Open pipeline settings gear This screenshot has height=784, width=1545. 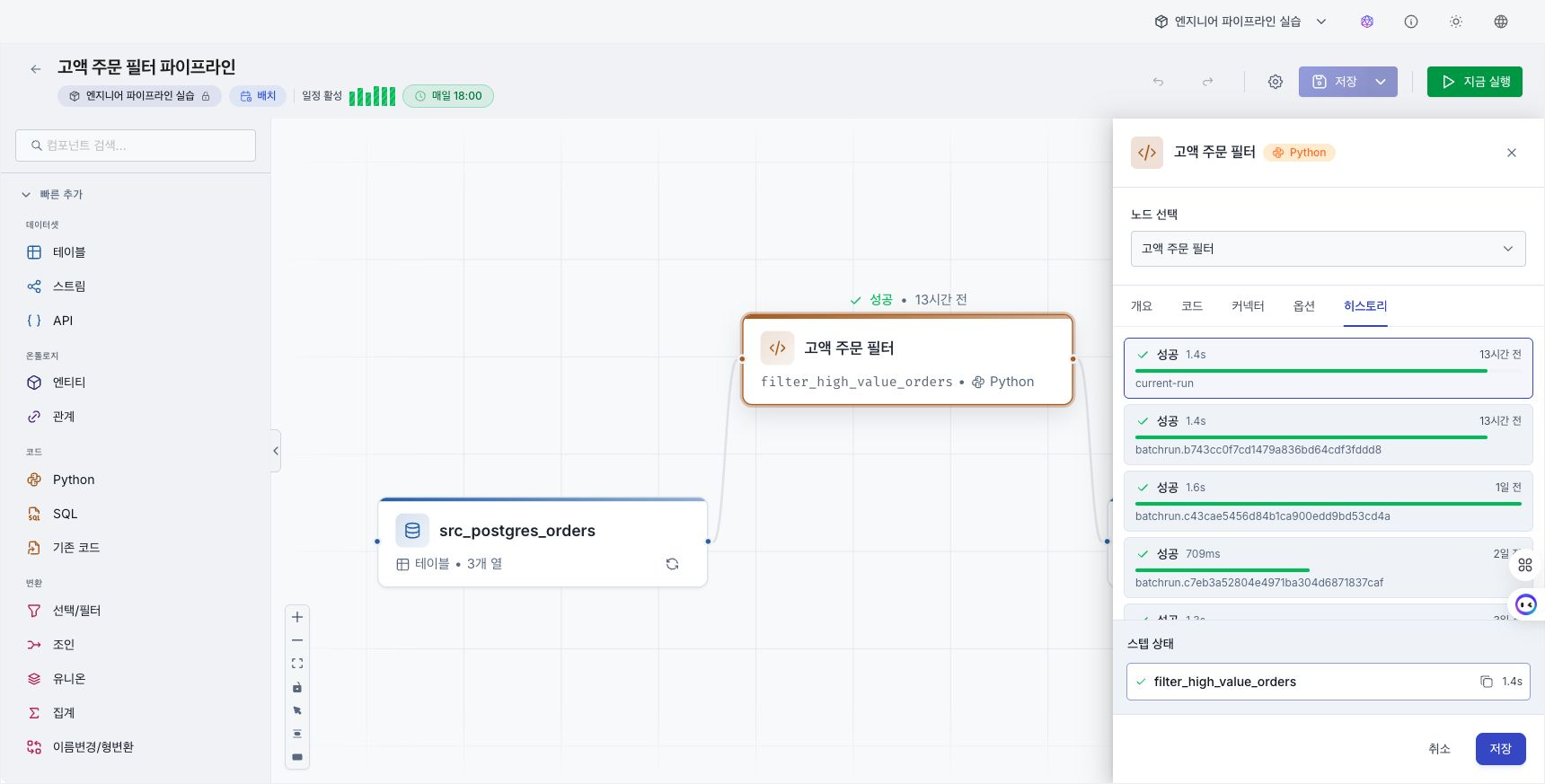[x=1275, y=82]
